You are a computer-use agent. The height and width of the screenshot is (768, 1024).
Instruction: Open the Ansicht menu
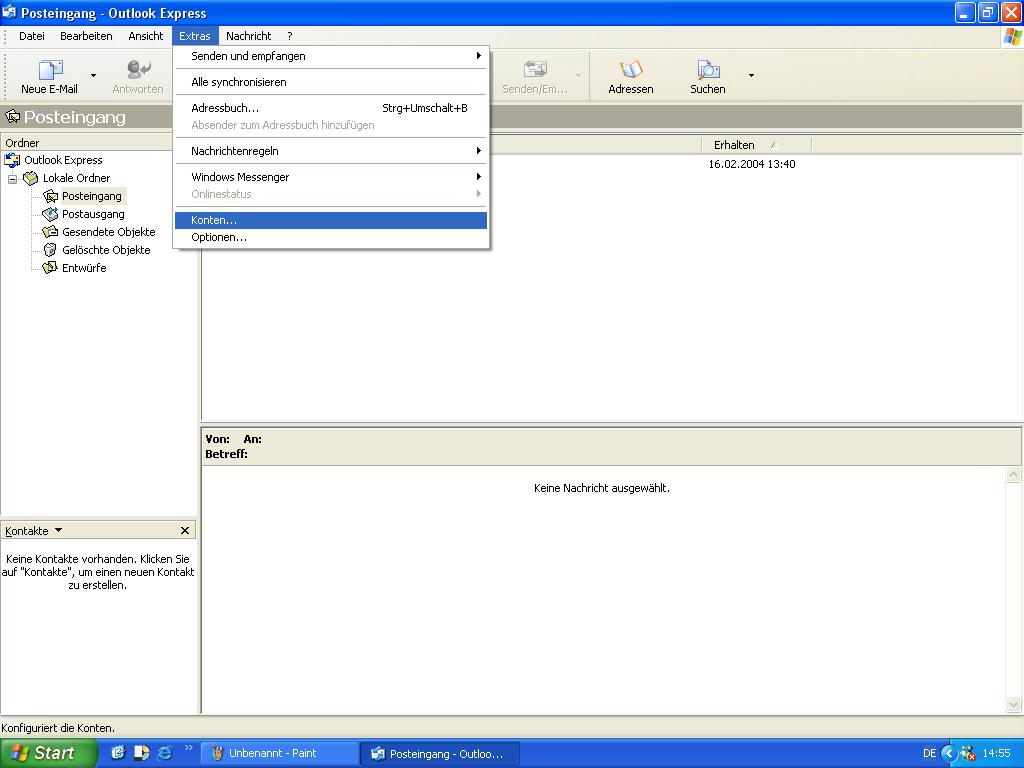[146, 36]
